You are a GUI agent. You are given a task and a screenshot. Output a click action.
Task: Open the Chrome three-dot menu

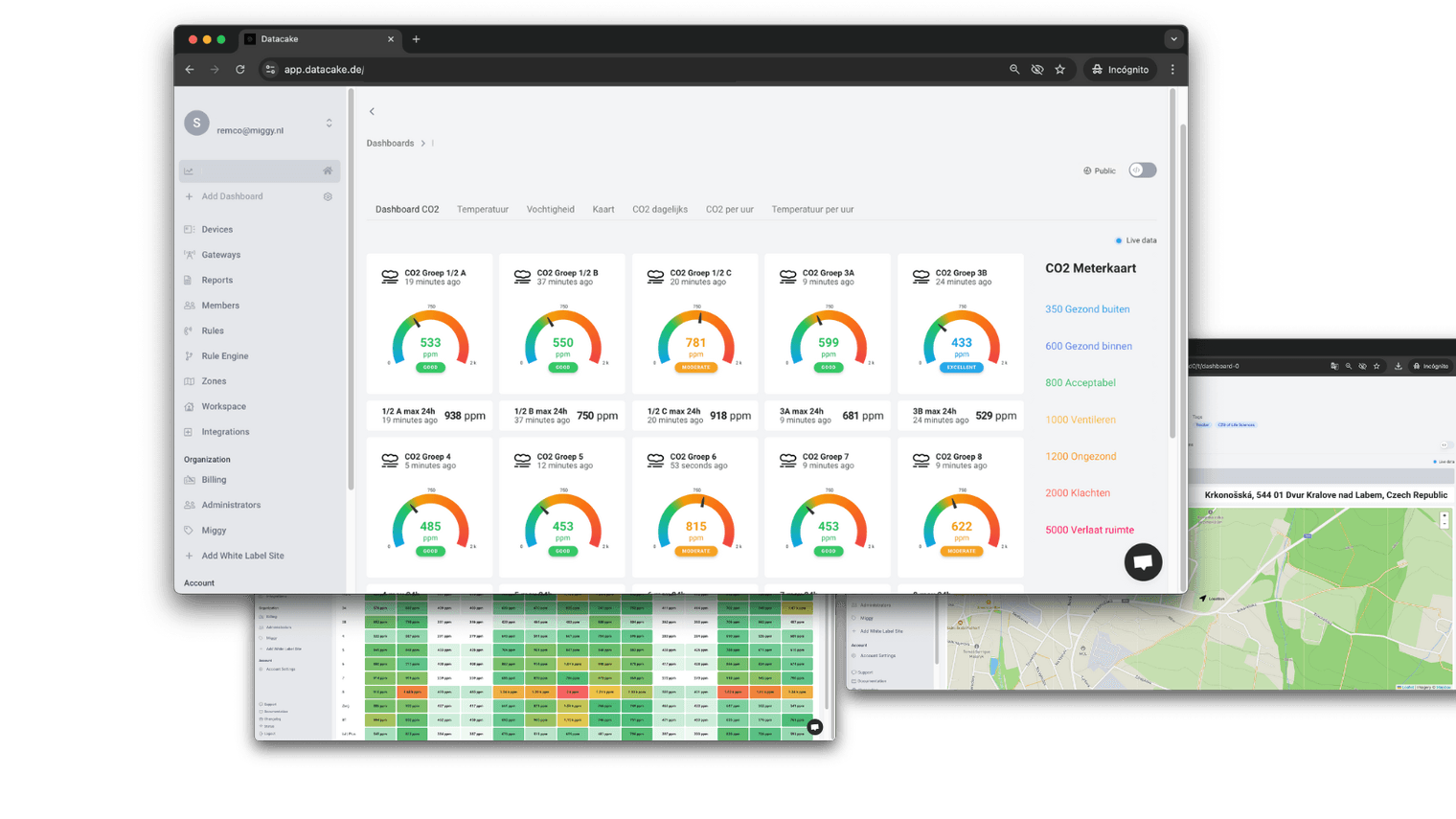(1172, 70)
